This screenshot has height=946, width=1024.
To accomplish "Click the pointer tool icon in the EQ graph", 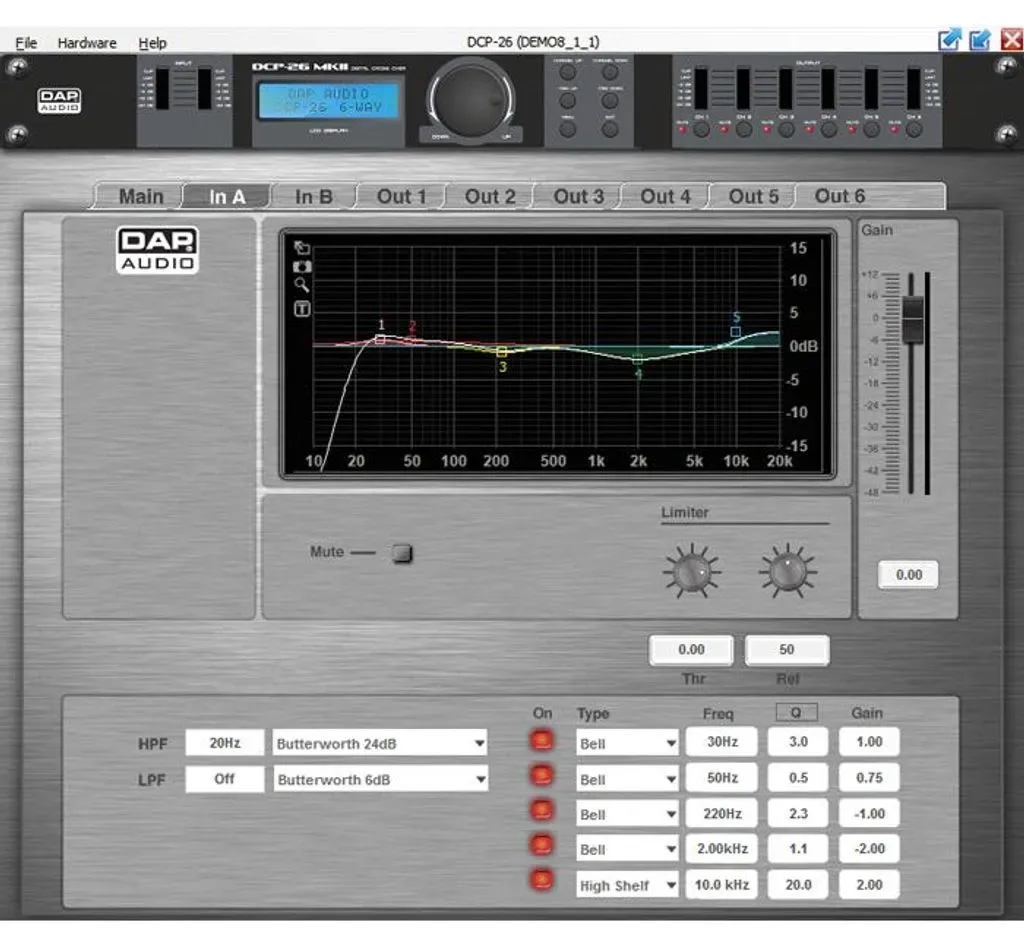I will click(x=302, y=247).
